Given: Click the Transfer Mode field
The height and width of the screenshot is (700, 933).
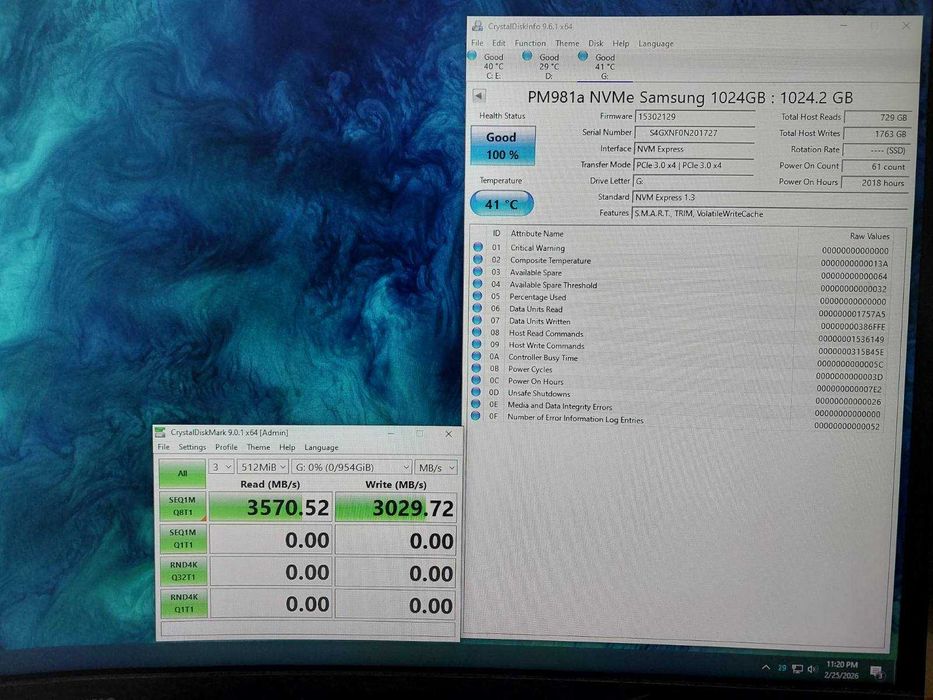Looking at the screenshot, I should [x=694, y=165].
